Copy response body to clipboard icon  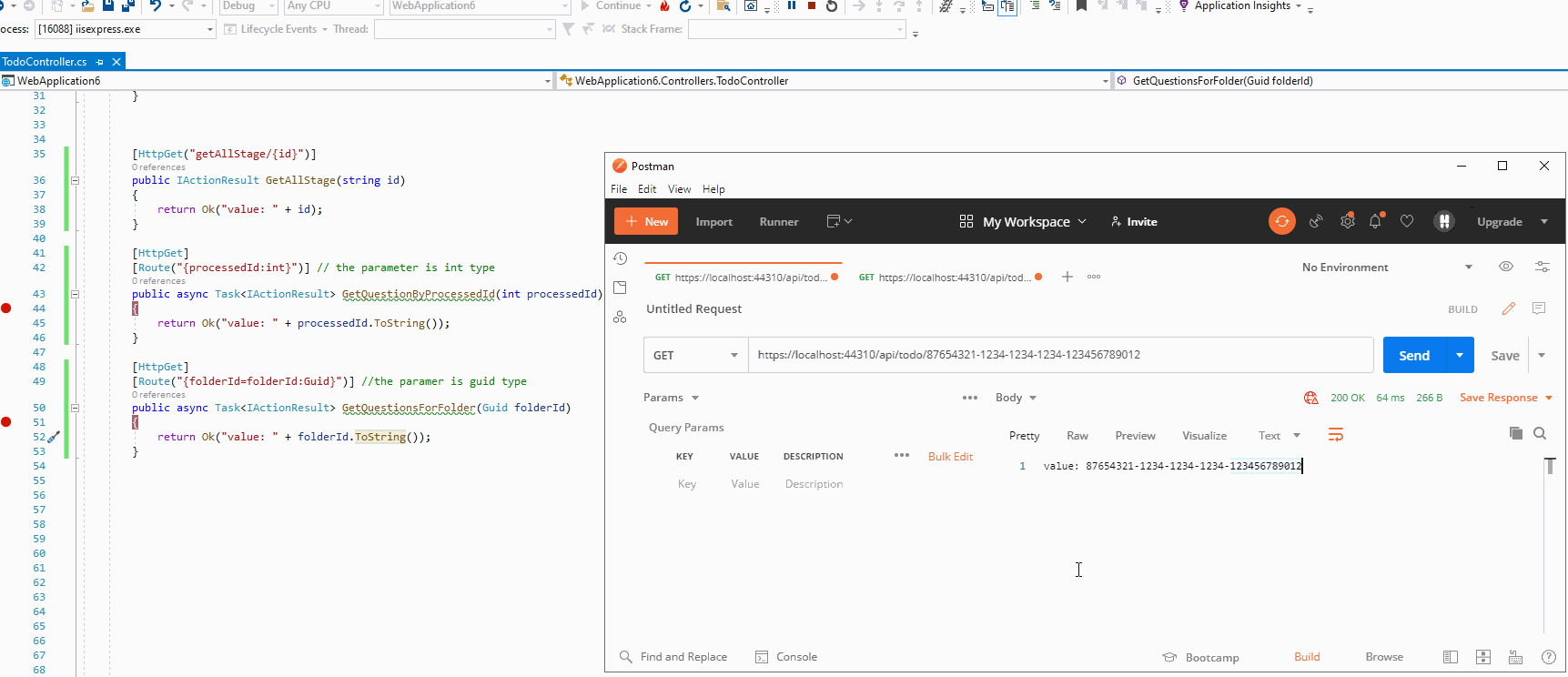1516,433
